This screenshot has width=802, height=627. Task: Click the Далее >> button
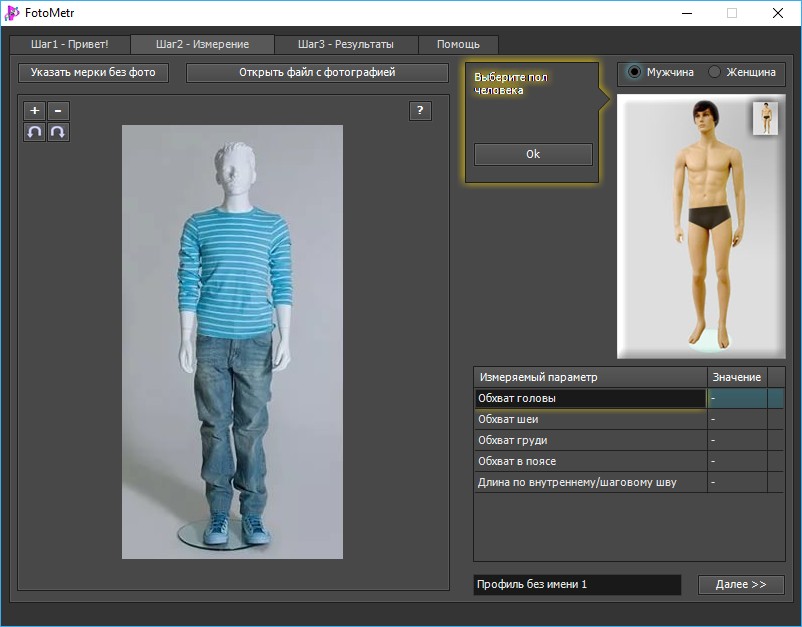click(741, 584)
